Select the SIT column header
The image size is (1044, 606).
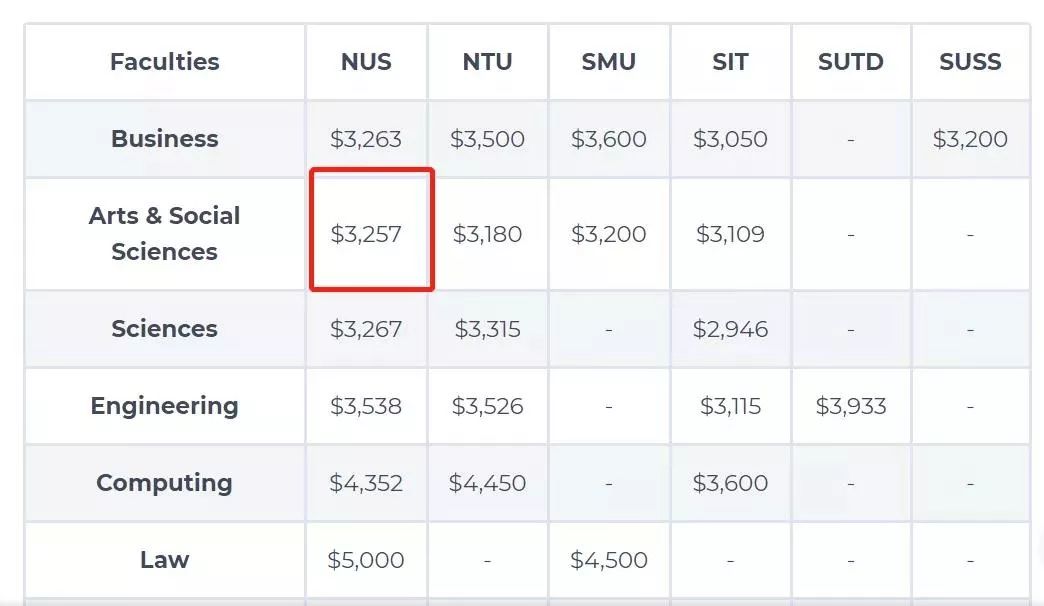(x=730, y=62)
